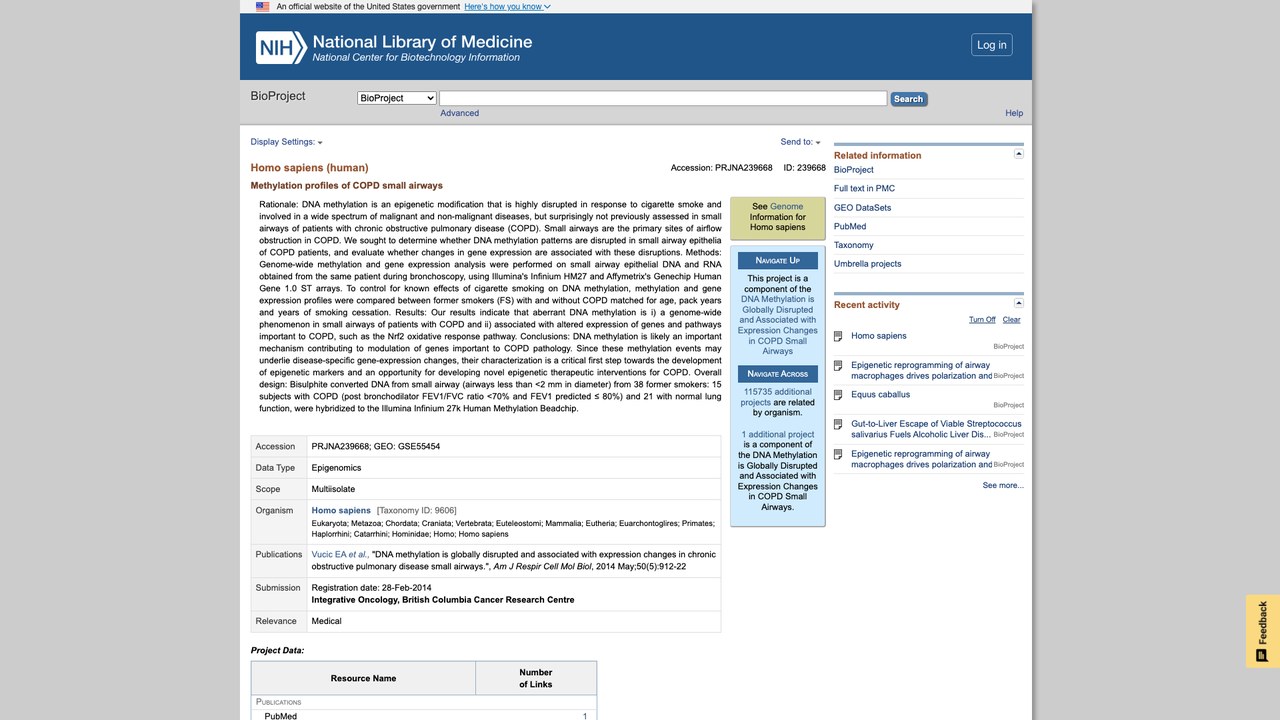Image resolution: width=1280 pixels, height=720 pixels.
Task: Expand the Display Settings menu
Action: tap(286, 142)
